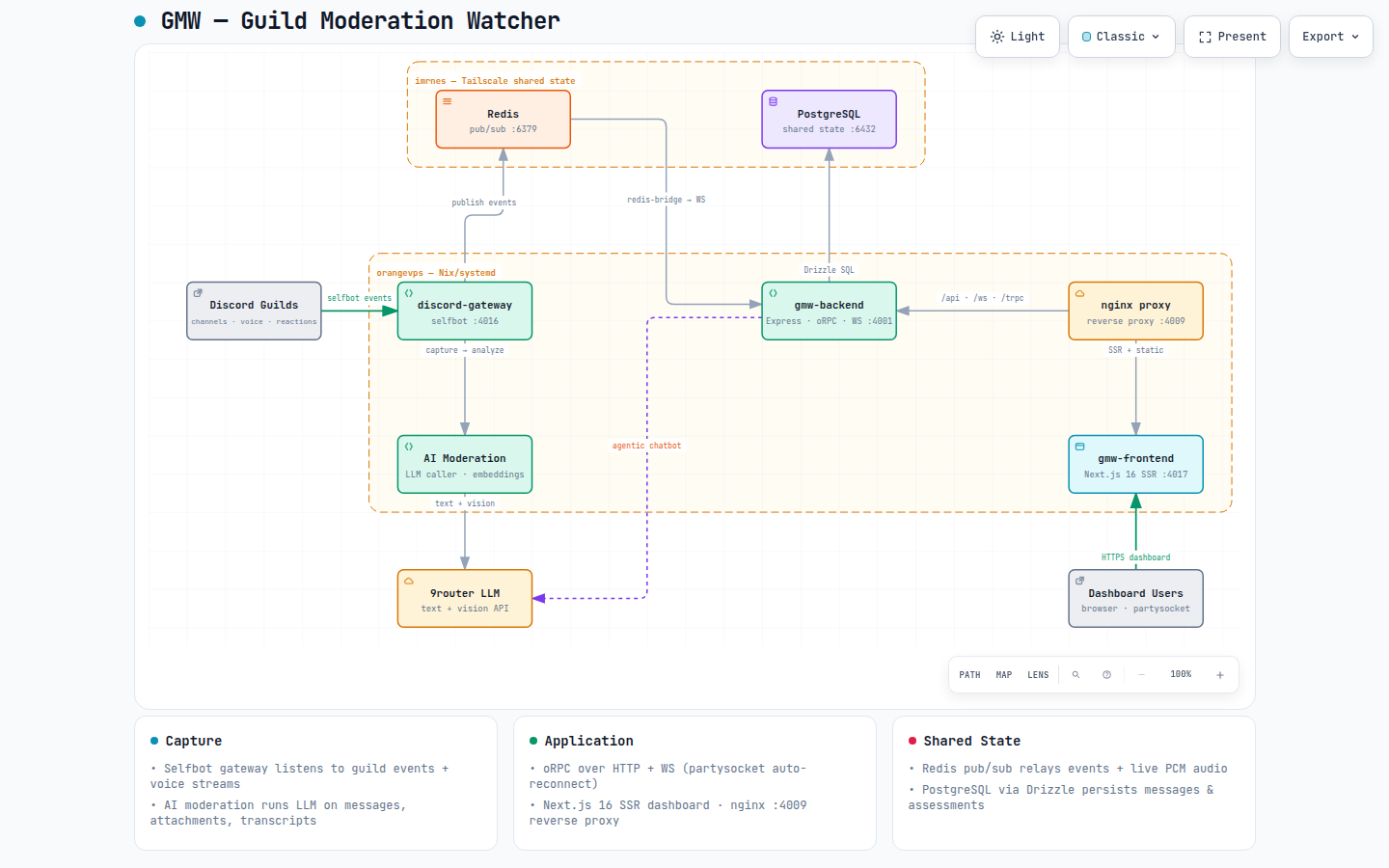Screen dimensions: 1389x868
Task: Click the search magnifier icon in zoom toolbar
Action: (1076, 675)
